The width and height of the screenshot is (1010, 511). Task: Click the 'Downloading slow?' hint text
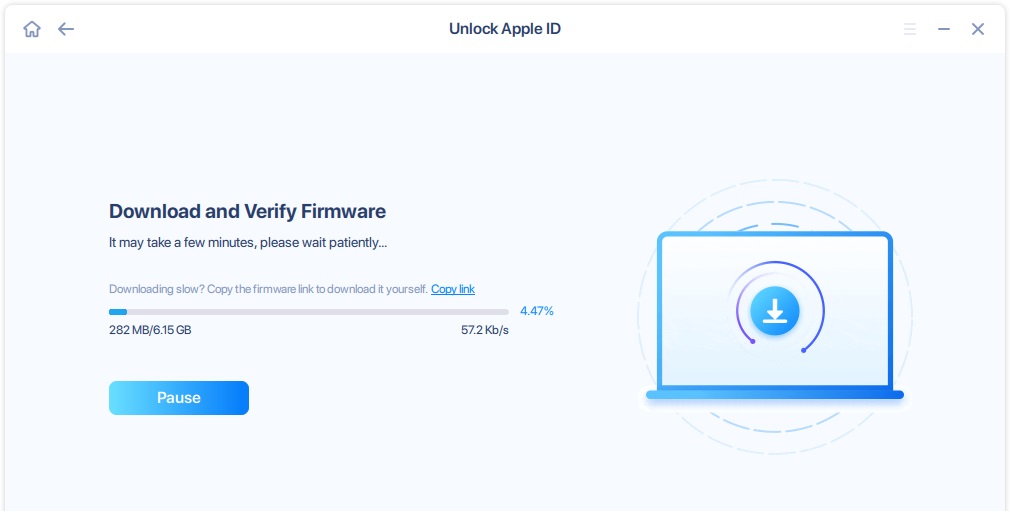click(268, 289)
